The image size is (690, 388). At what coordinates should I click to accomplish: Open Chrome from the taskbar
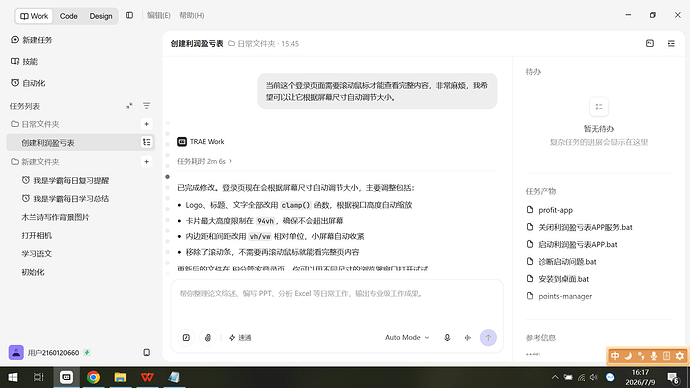93,377
